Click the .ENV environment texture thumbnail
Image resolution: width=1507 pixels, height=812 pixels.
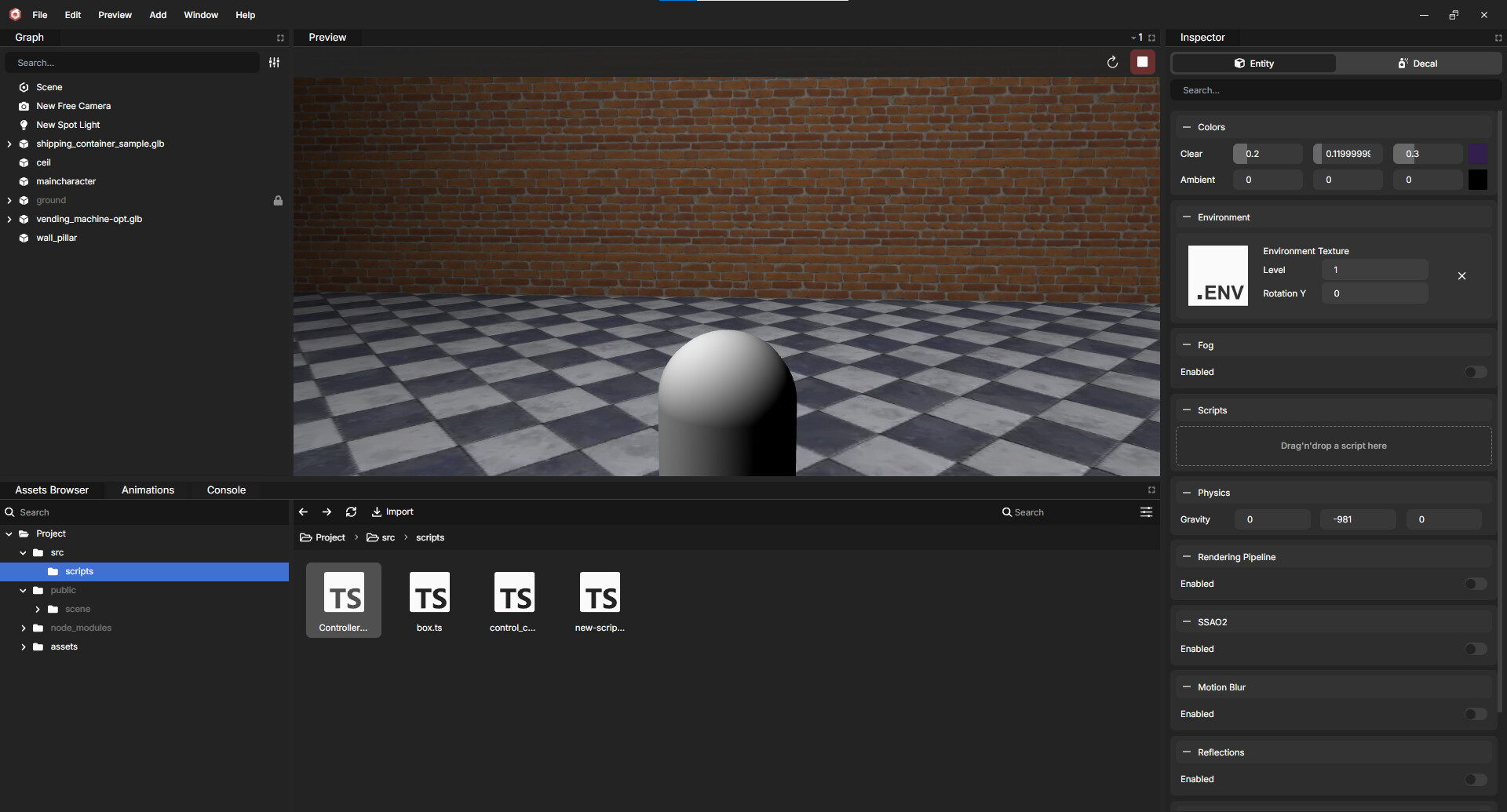[x=1217, y=275]
